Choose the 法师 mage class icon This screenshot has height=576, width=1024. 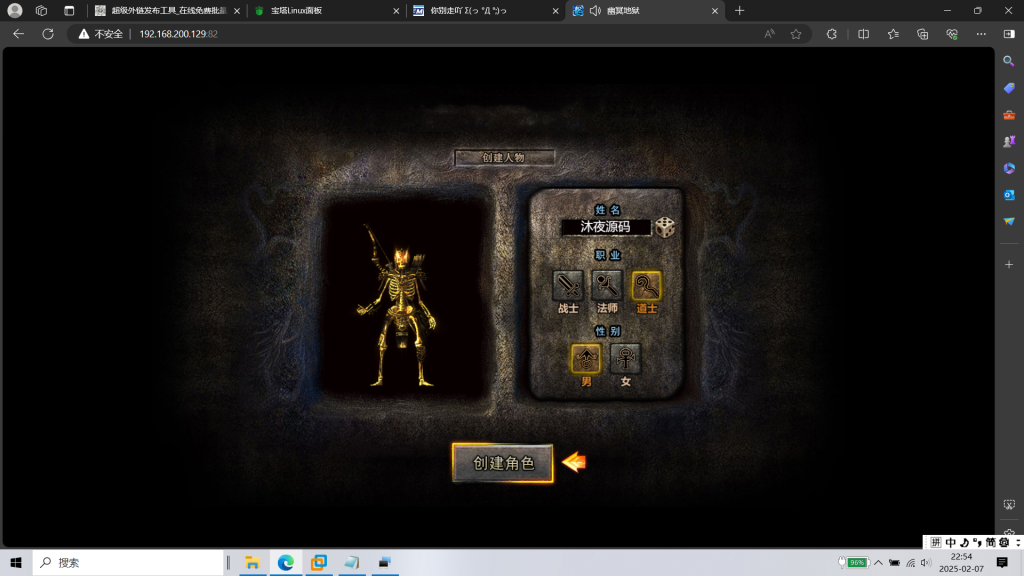(x=607, y=286)
